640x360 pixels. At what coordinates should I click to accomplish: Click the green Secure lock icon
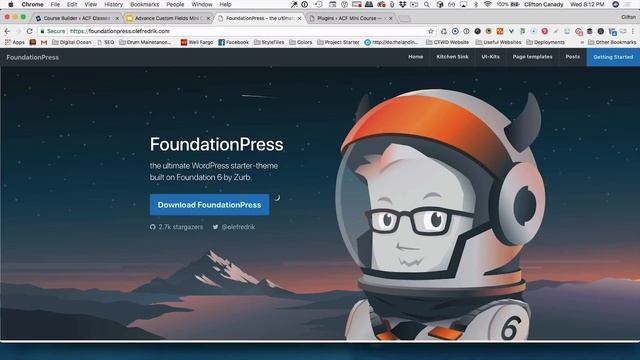[x=42, y=31]
